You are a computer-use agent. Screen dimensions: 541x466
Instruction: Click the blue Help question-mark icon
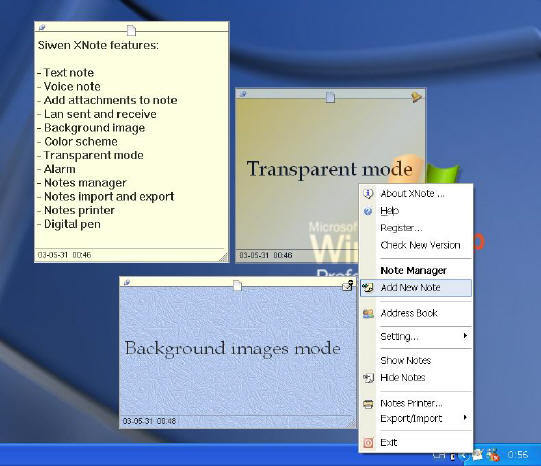(x=368, y=211)
